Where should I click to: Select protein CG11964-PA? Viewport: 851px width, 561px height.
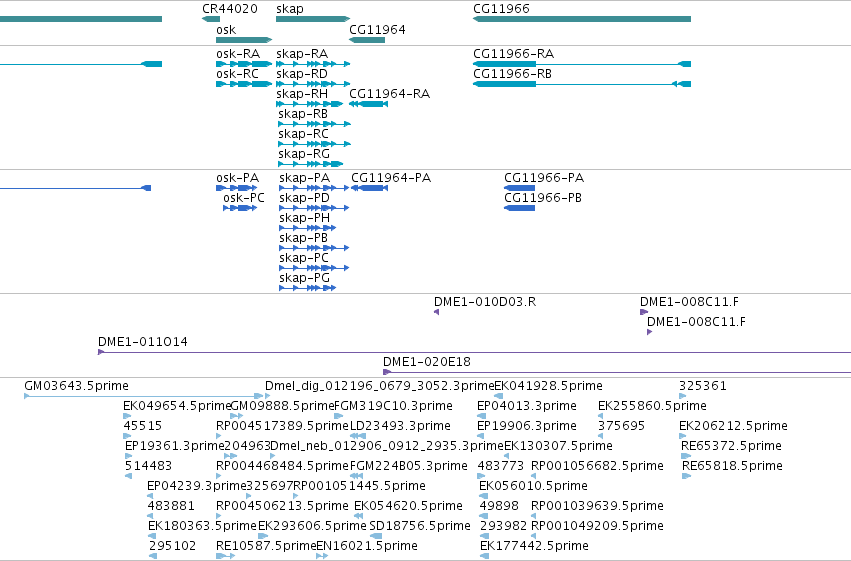click(x=391, y=178)
